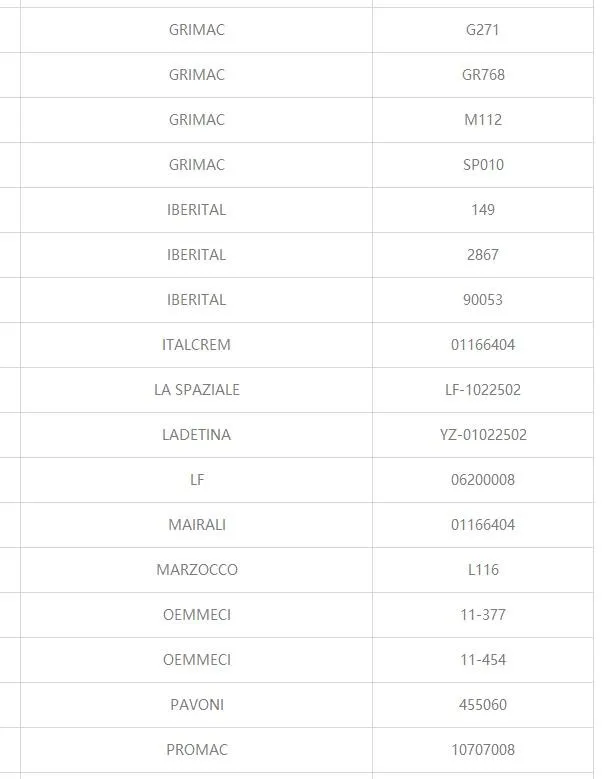Select the 06200008 part number
Screen dimensions: 604x779
pos(483,480)
